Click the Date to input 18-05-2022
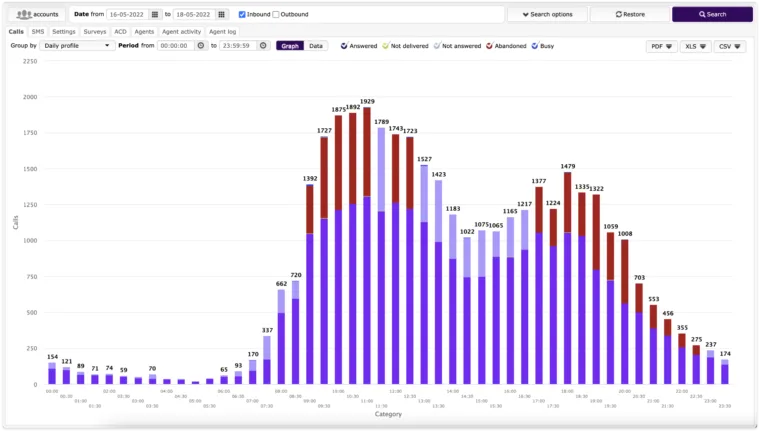 pos(194,15)
